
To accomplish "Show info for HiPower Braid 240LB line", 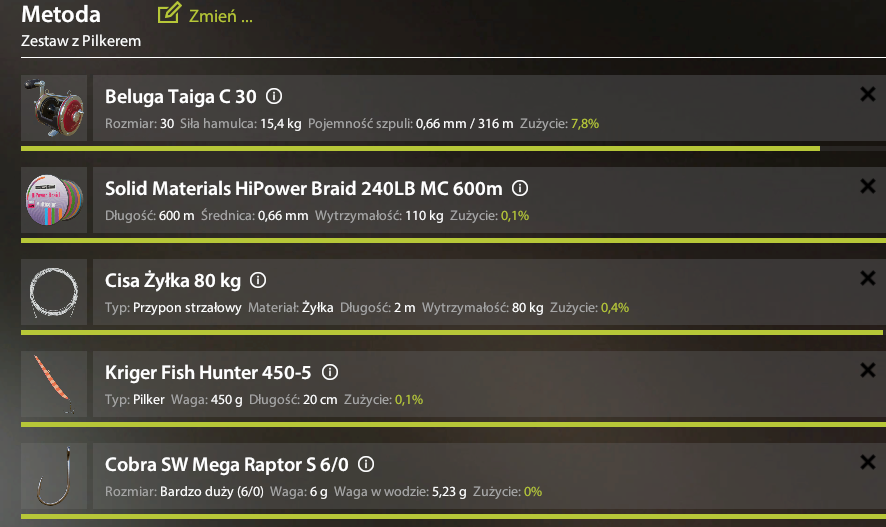I will [520, 188].
